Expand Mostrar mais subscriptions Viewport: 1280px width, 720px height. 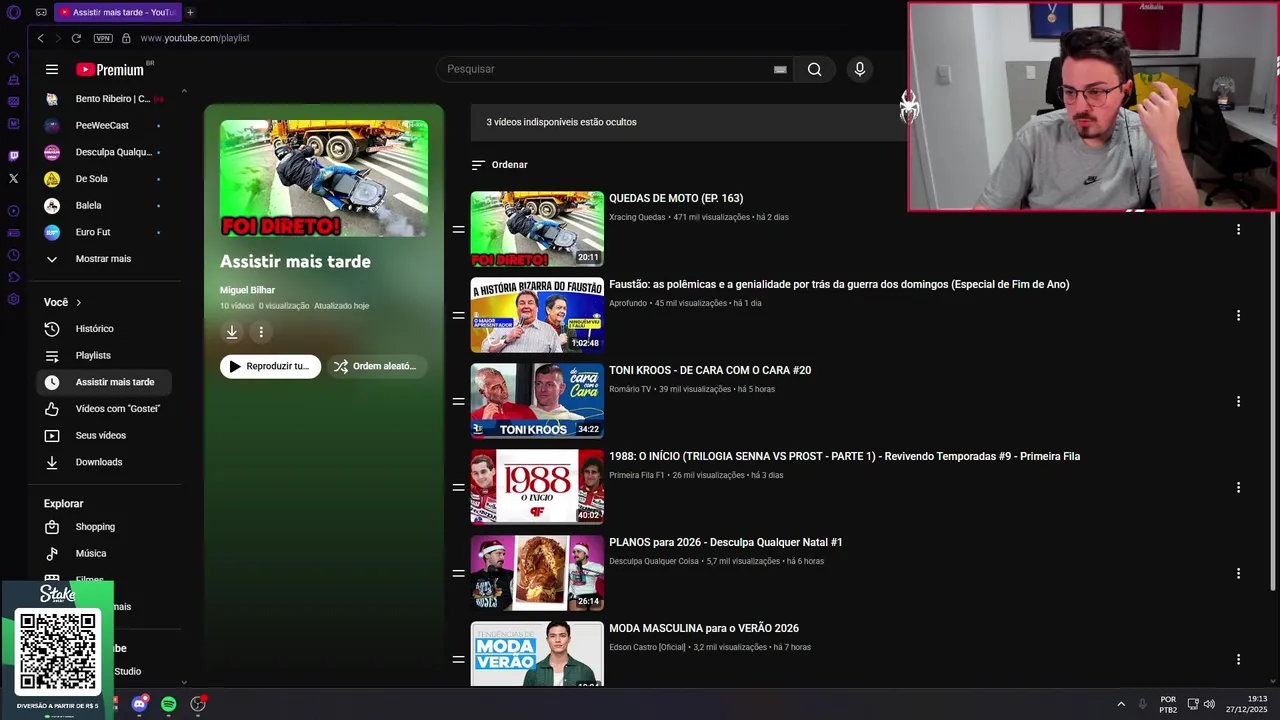105,259
